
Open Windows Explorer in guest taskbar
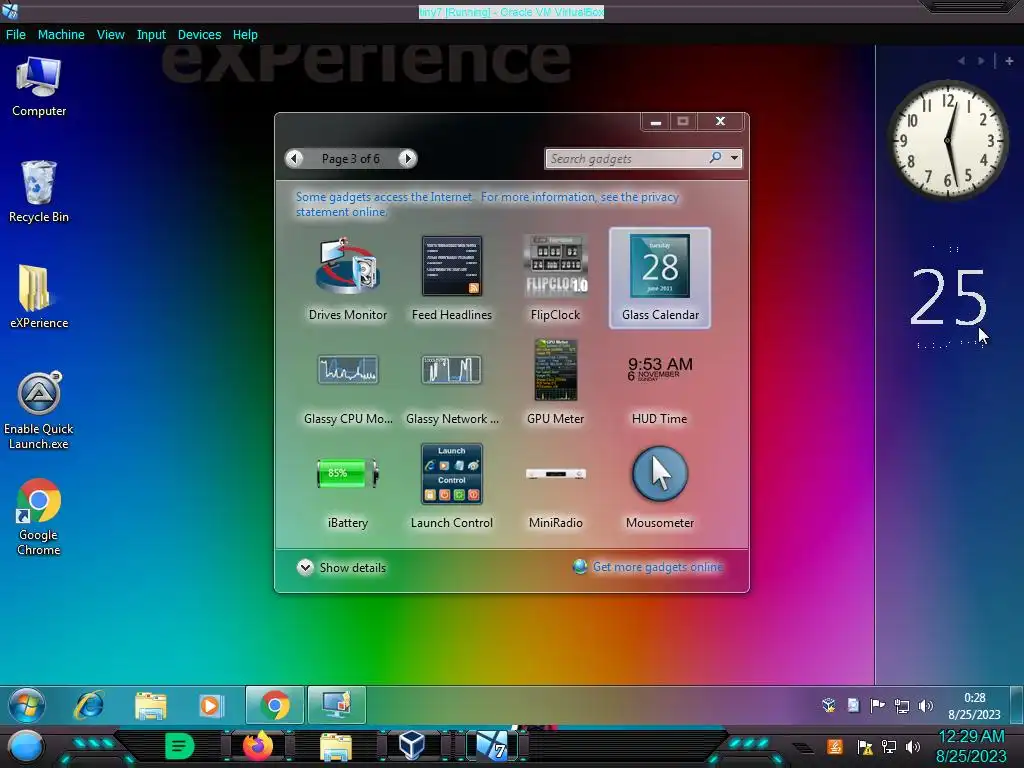[x=151, y=705]
